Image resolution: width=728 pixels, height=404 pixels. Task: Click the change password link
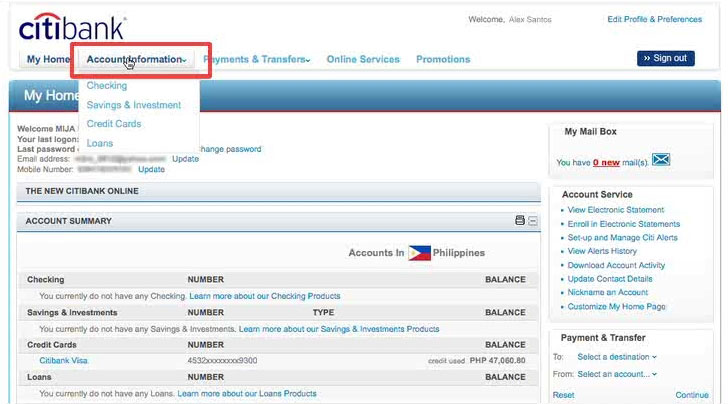tap(230, 149)
